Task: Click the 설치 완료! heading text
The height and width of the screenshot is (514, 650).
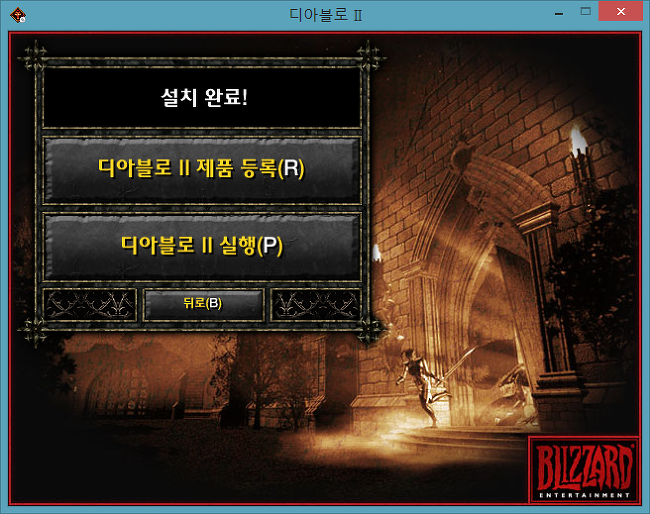Action: pyautogui.click(x=204, y=98)
